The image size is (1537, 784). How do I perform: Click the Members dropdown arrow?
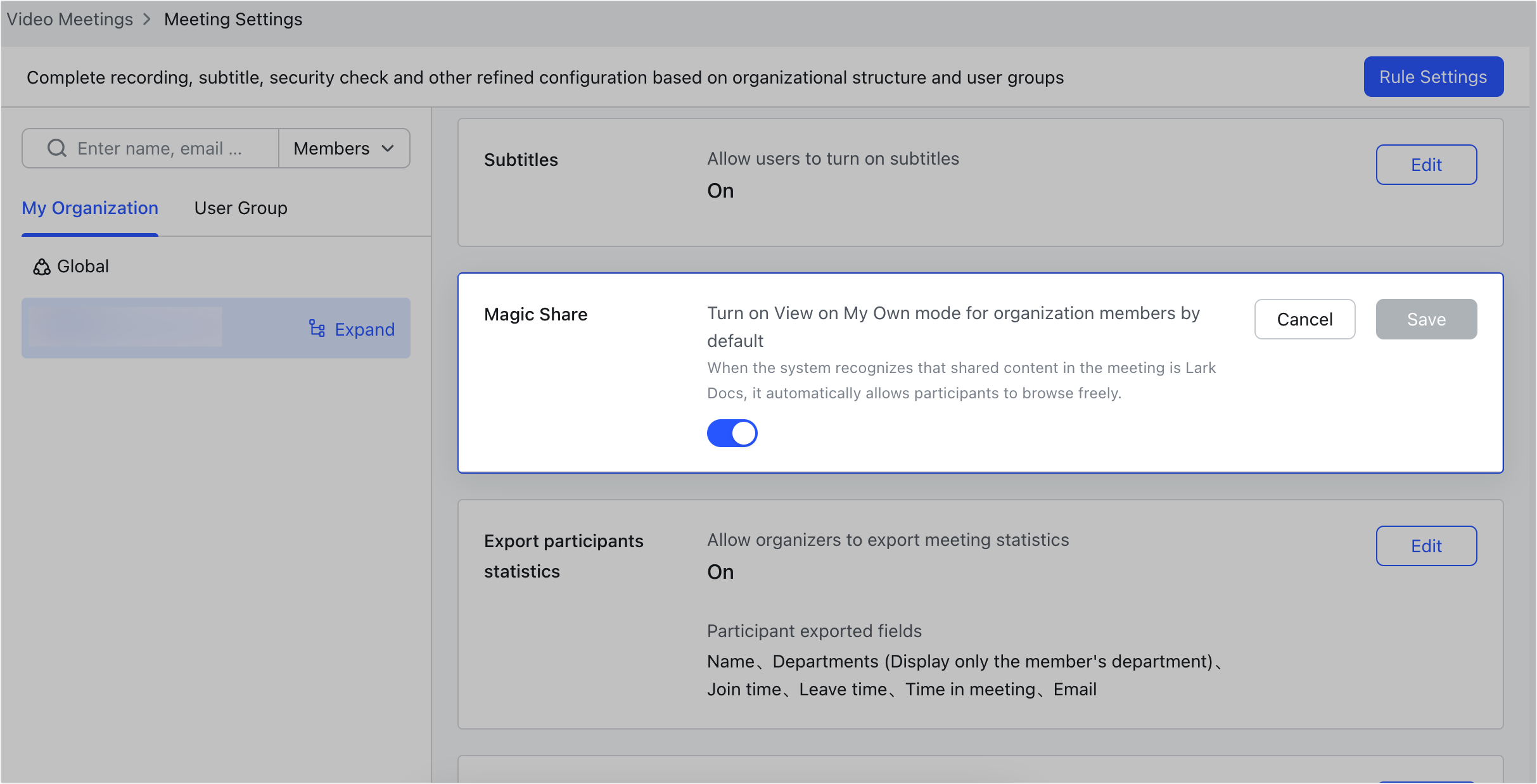coord(388,148)
